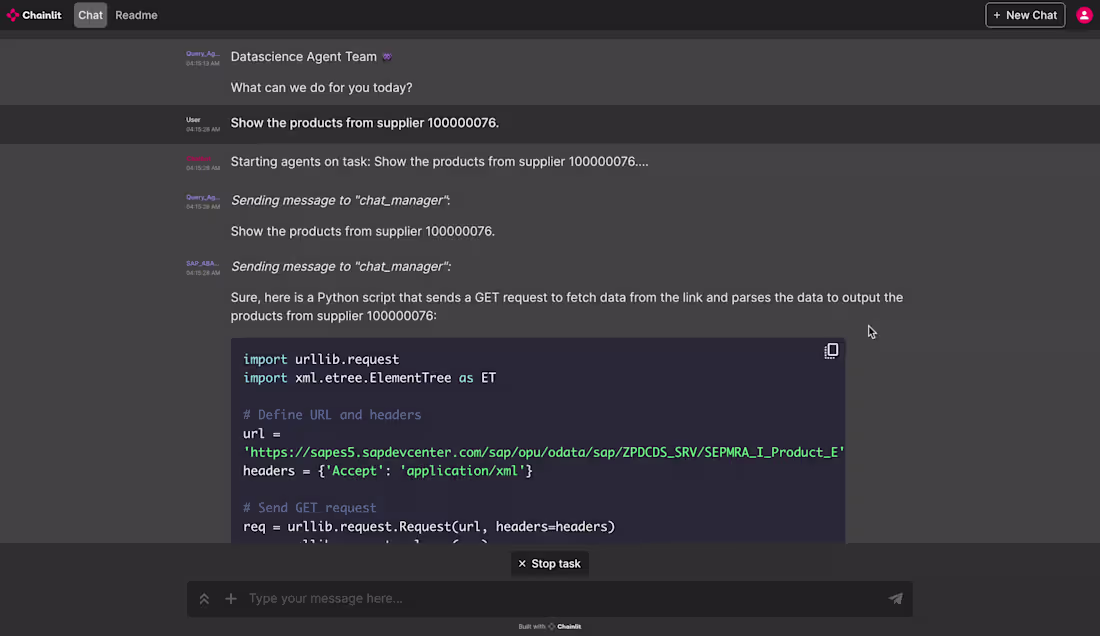The width and height of the screenshot is (1100, 636).
Task: Click the send message paper plane icon
Action: click(895, 599)
